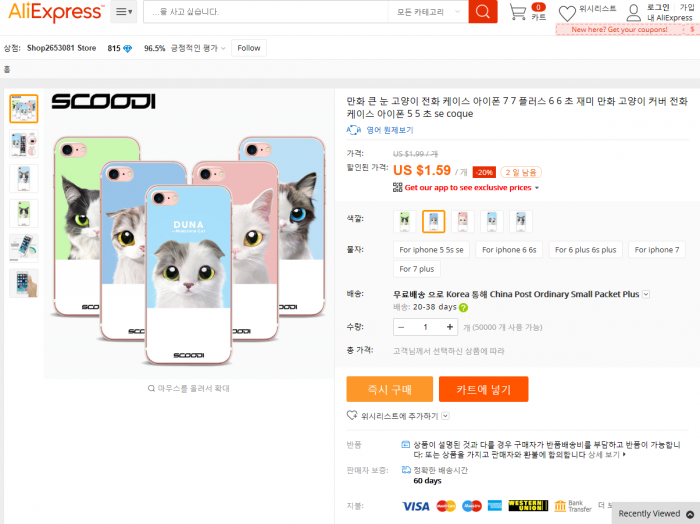Click the home tab under the store bar

(x=7, y=69)
